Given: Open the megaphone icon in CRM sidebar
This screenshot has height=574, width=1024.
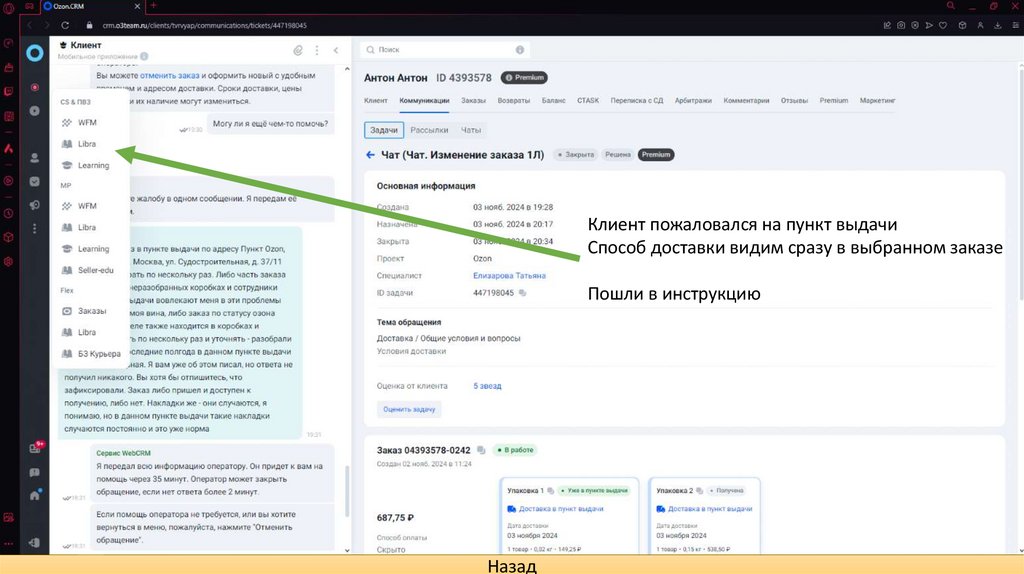Looking at the screenshot, I should point(35,205).
